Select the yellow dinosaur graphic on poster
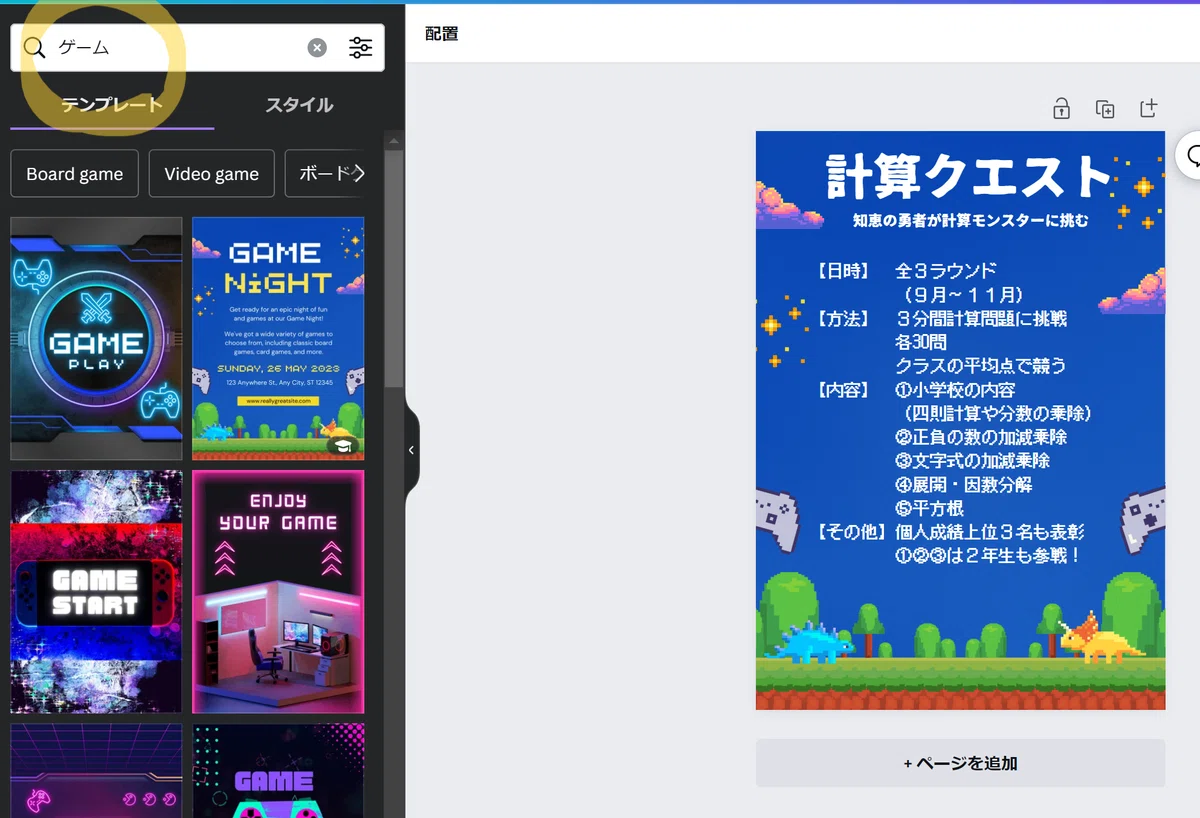 click(1101, 638)
